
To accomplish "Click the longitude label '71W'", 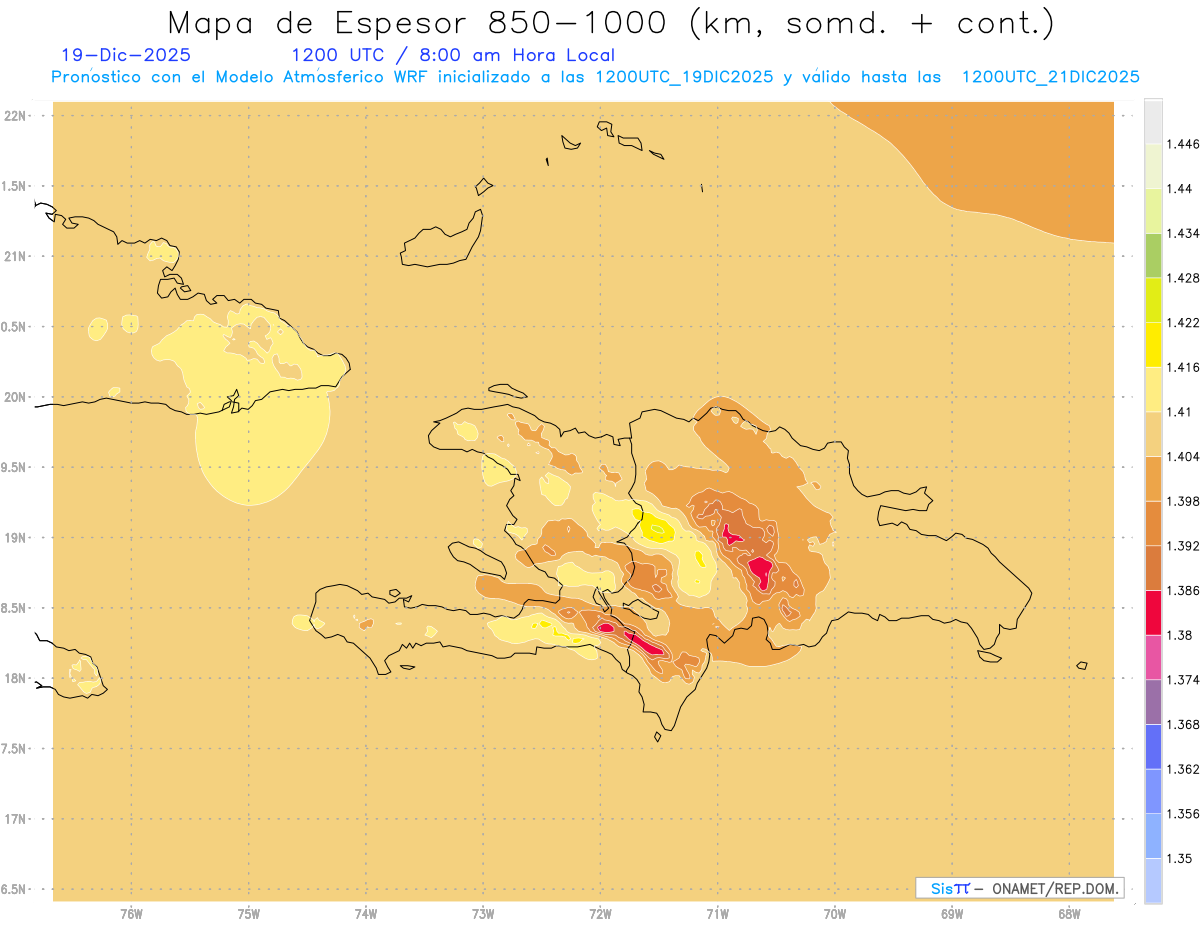I will (x=717, y=913).
